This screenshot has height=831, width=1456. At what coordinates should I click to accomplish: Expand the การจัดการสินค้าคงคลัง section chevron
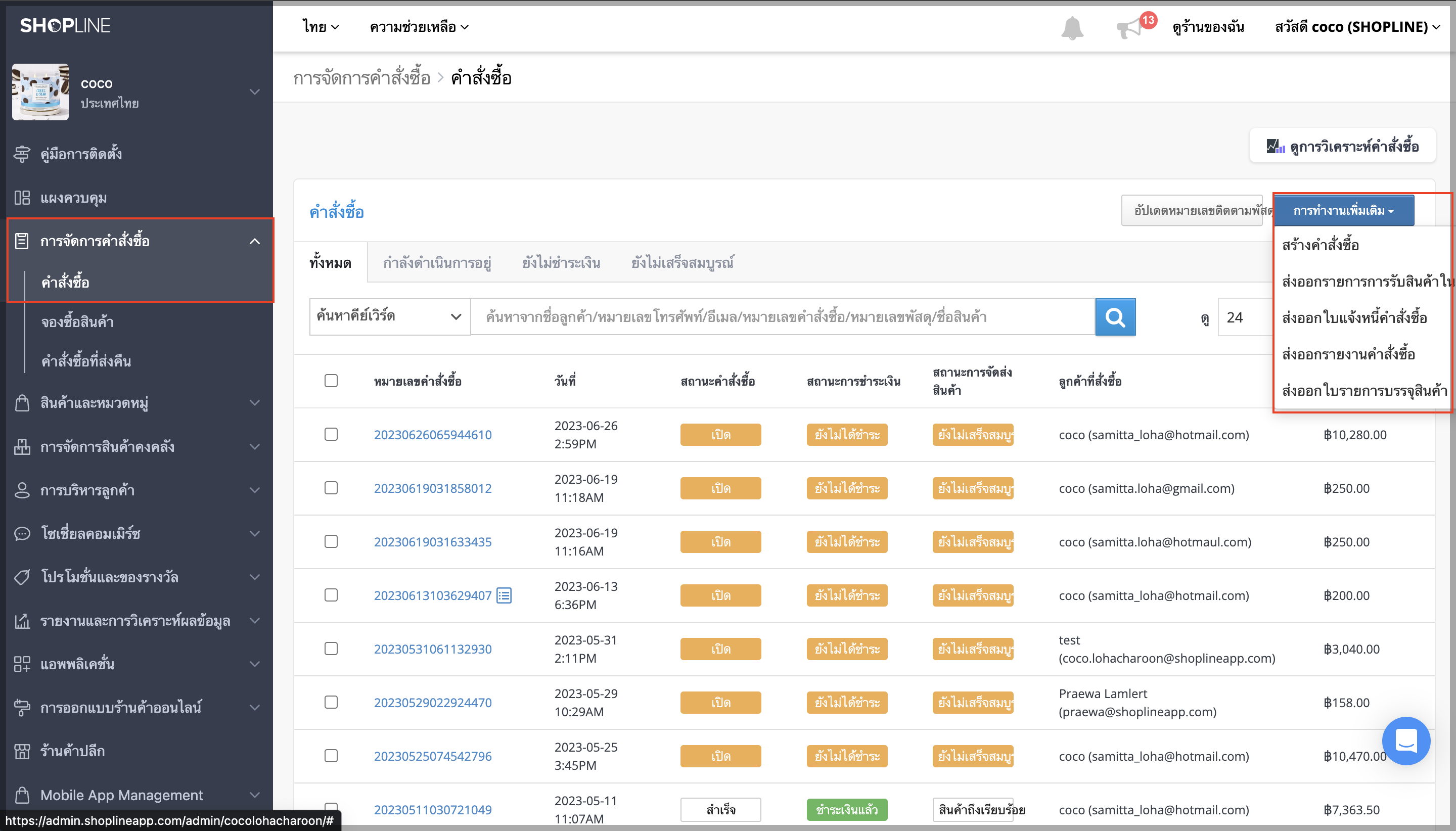[x=255, y=446]
